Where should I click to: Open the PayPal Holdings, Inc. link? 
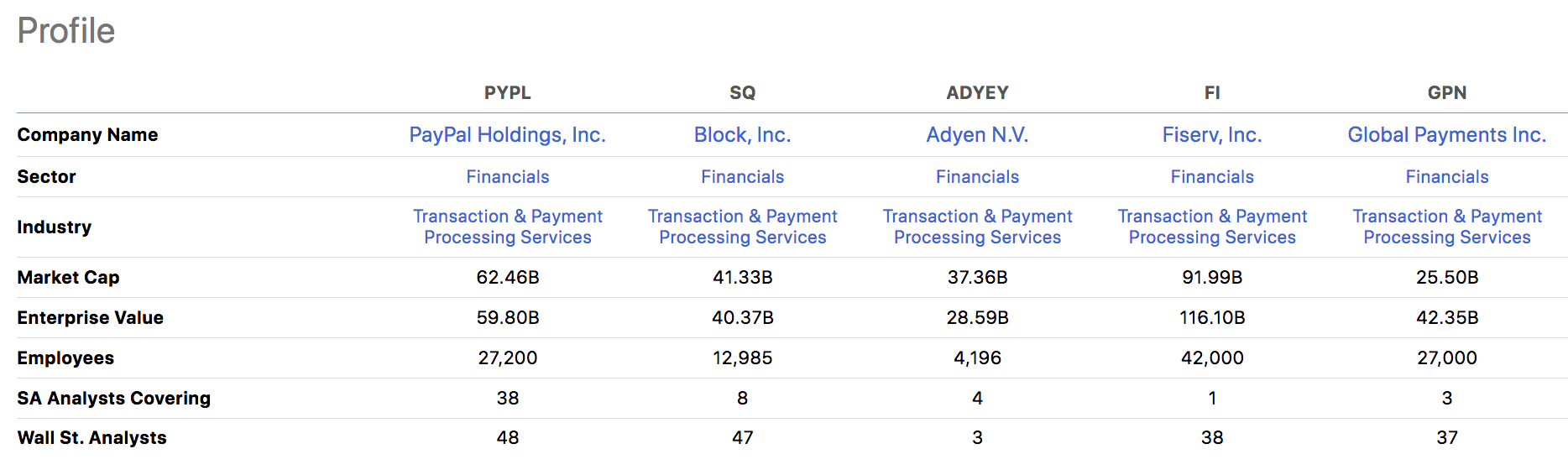tap(507, 135)
